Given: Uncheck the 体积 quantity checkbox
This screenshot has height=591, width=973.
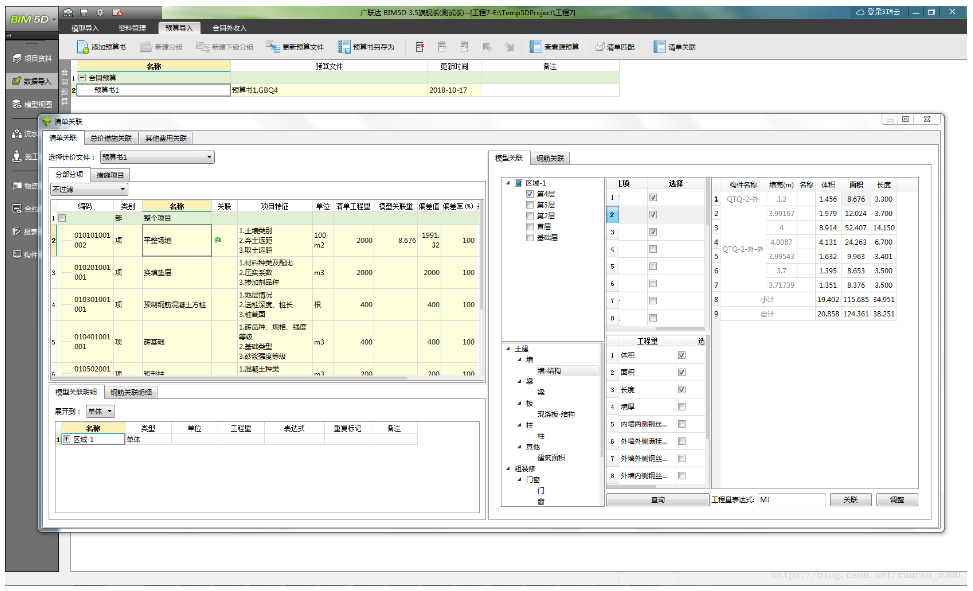Looking at the screenshot, I should pyautogui.click(x=682, y=355).
